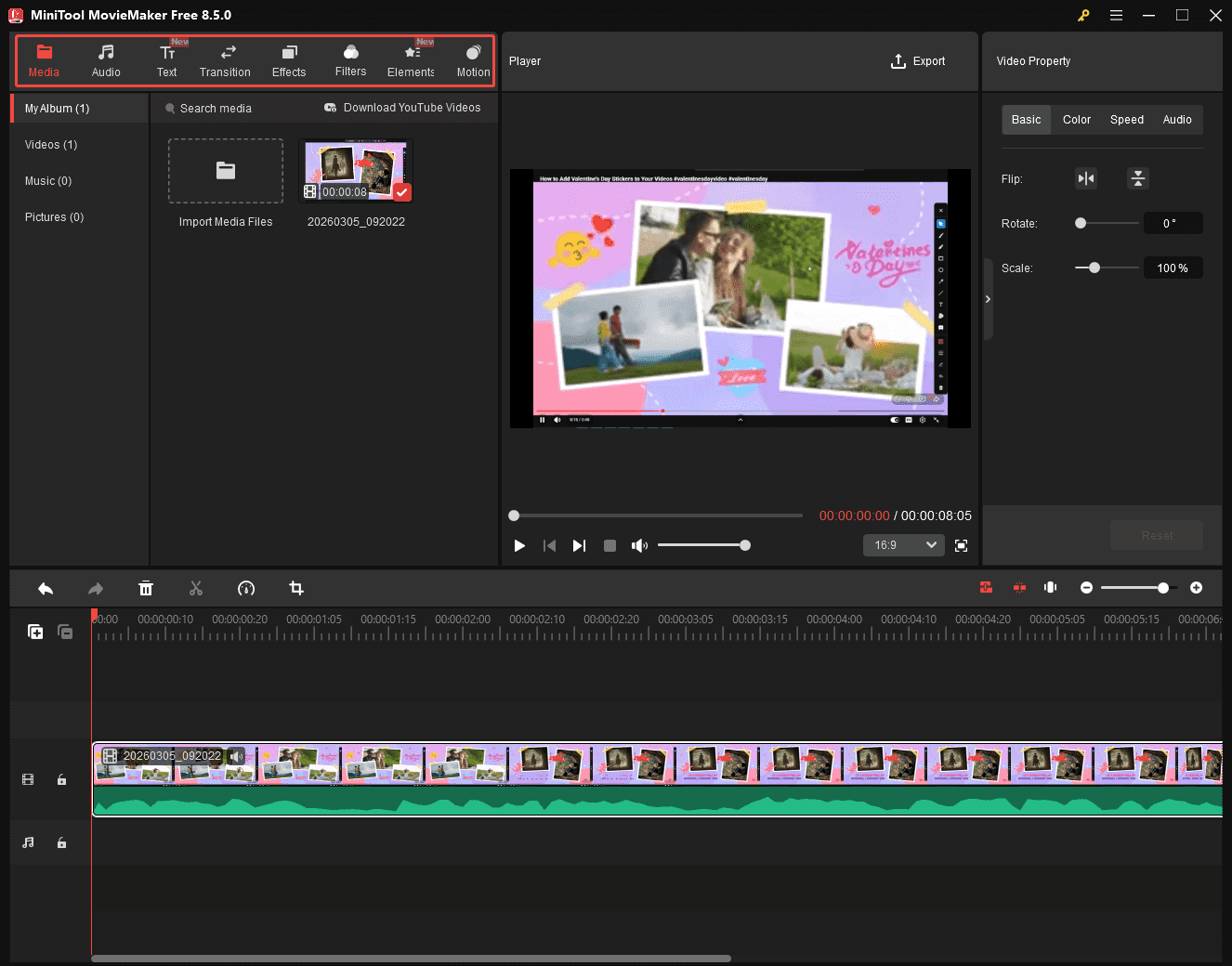Lock the video track
This screenshot has height=966, width=1232.
pyautogui.click(x=61, y=779)
